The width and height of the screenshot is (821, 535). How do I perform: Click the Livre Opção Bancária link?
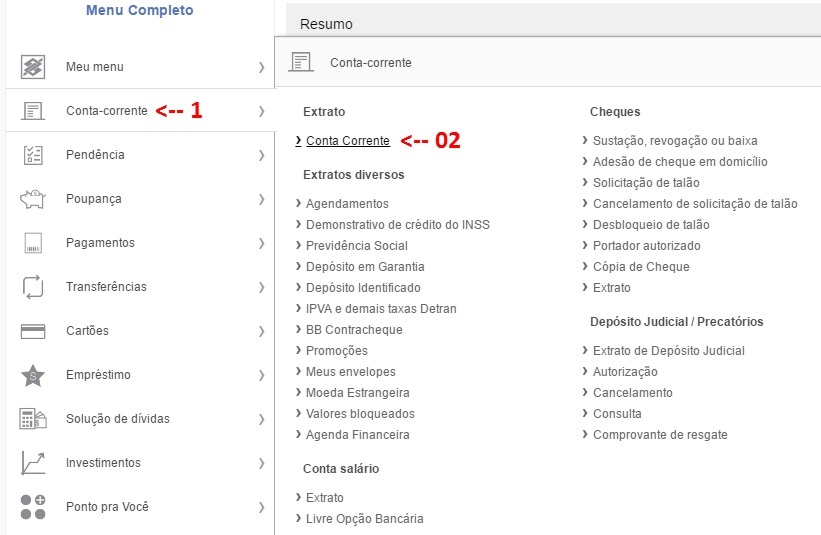(x=364, y=519)
